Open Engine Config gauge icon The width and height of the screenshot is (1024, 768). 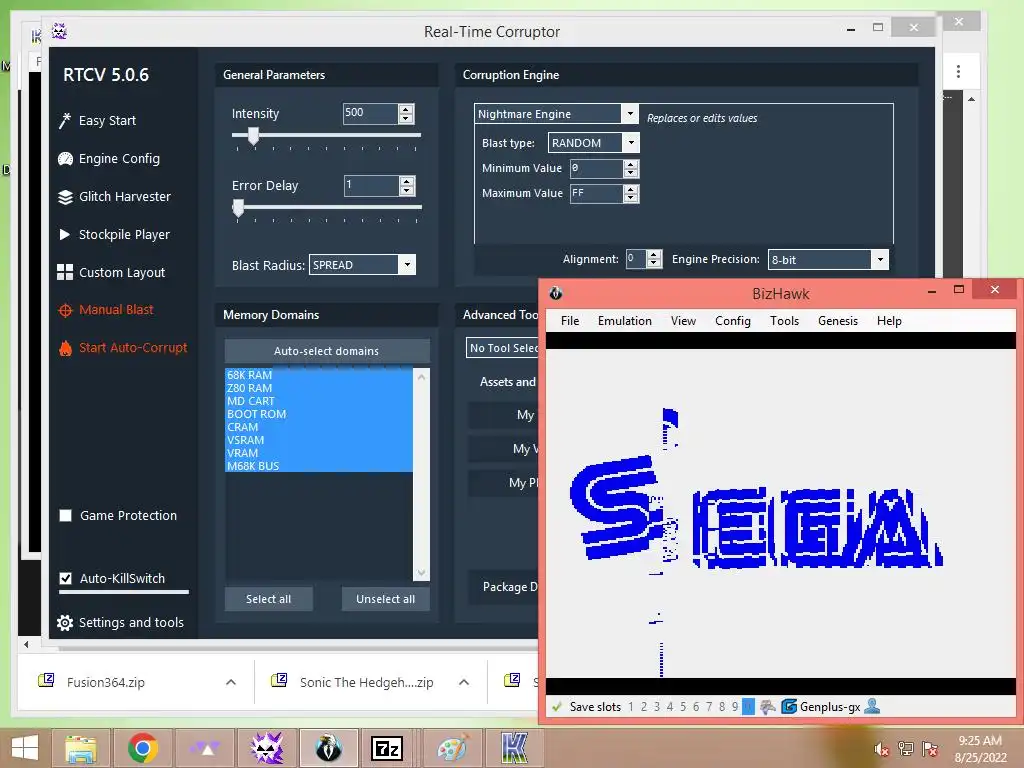coord(65,159)
